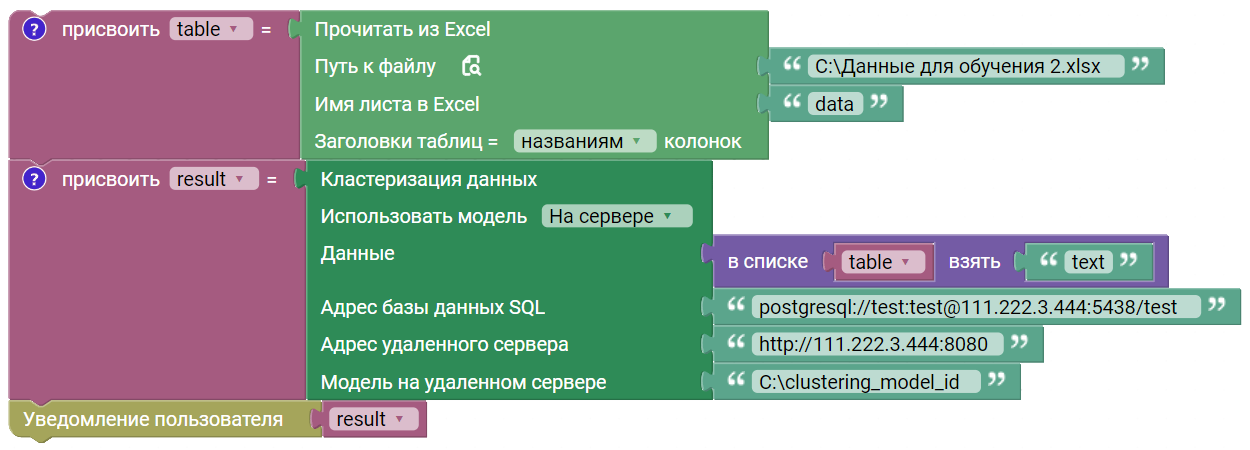Open the result dropdown in Уведомление пользователя block
The image size is (1250, 450).
pos(373,419)
